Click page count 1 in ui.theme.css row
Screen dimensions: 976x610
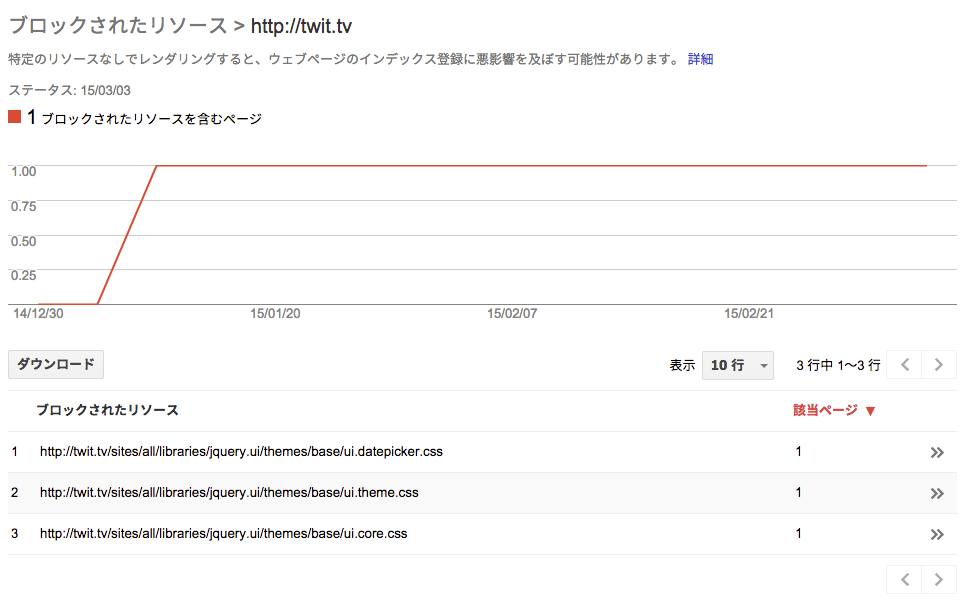tap(799, 493)
